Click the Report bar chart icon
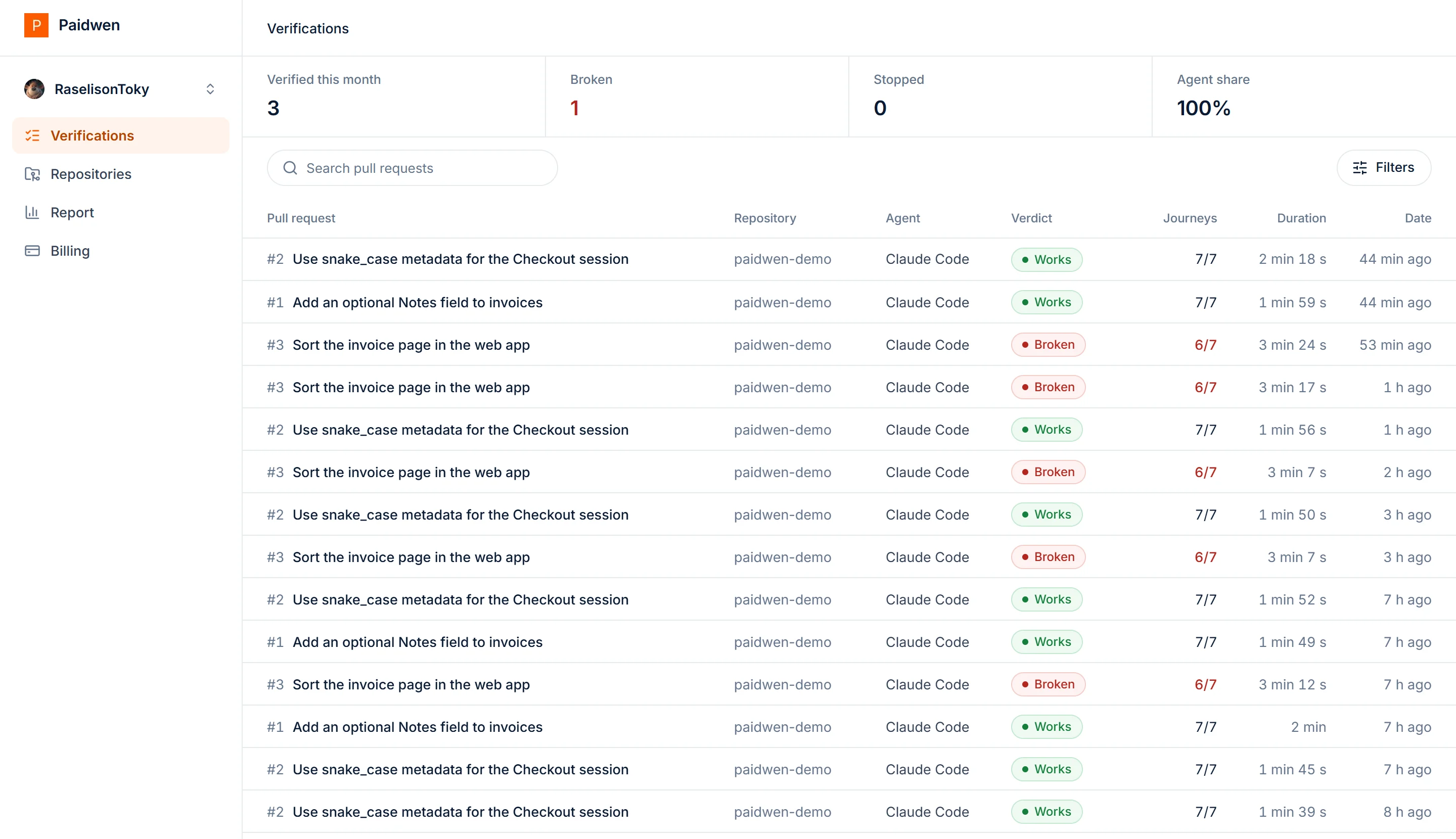The height and width of the screenshot is (839, 1456). 32,213
